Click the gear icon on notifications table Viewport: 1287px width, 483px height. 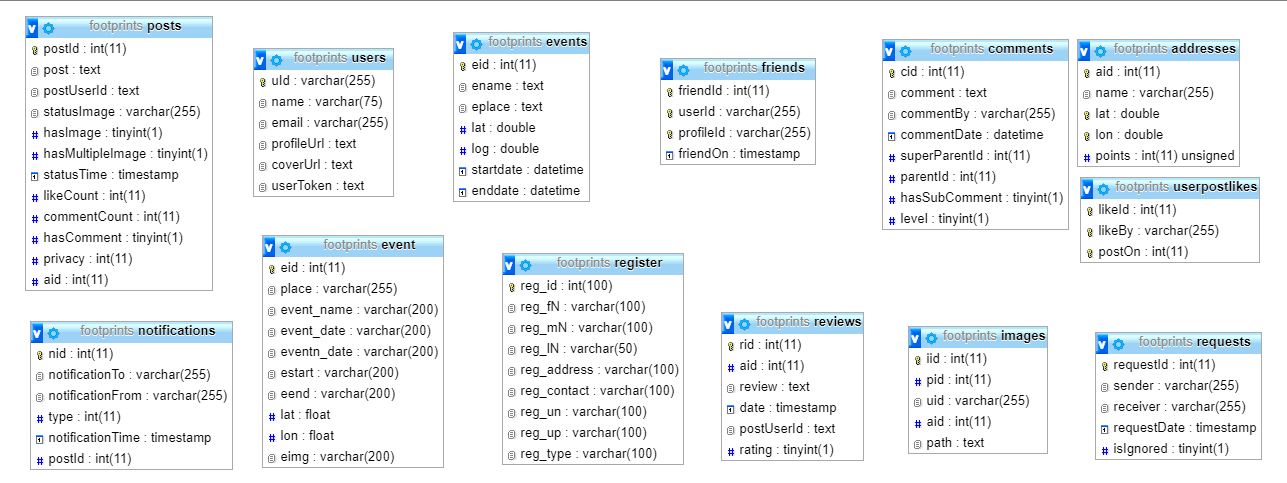pos(53,332)
